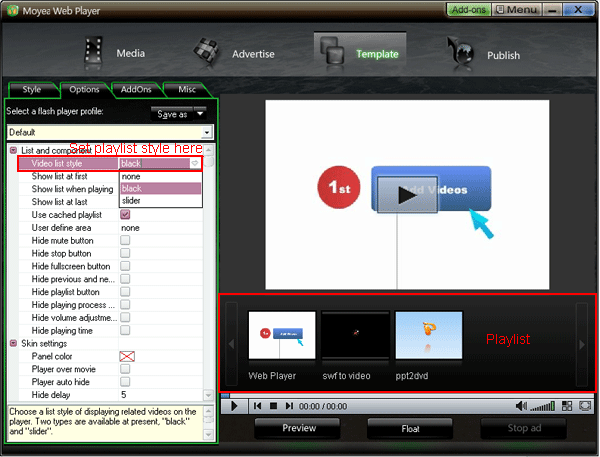Click property list scroll down arrow
Image resolution: width=600 pixels, height=457 pixels.
[x=209, y=395]
